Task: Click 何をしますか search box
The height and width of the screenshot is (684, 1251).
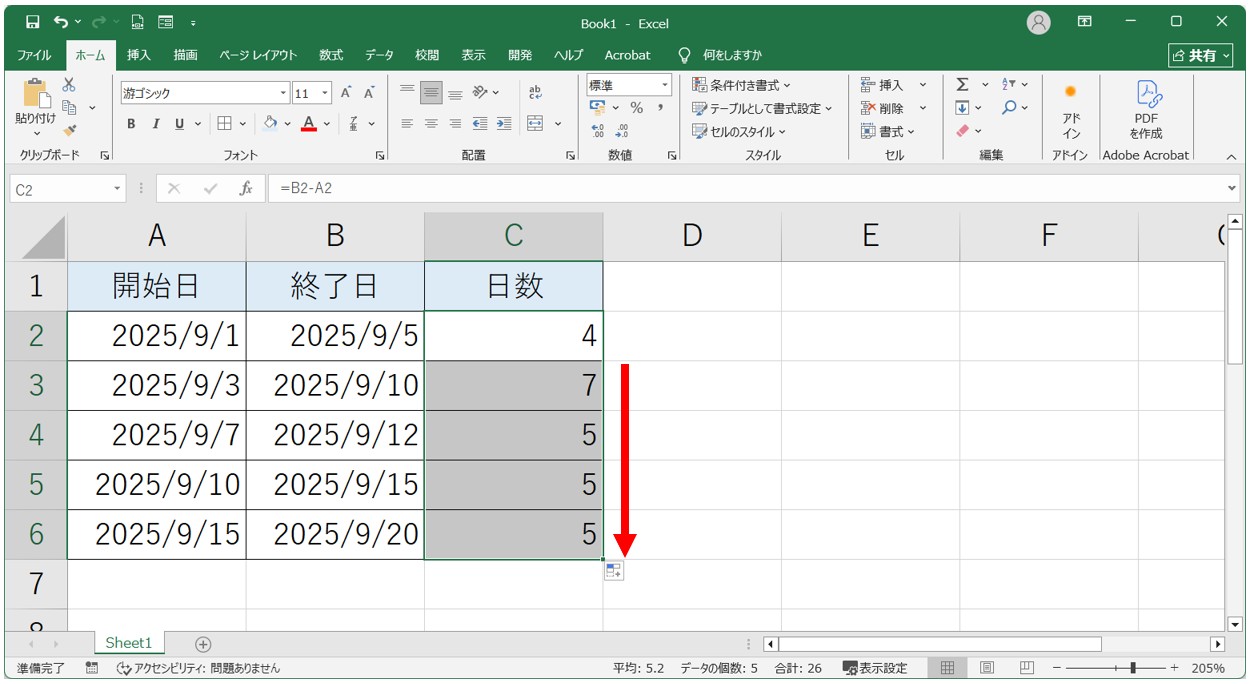Action: coord(732,55)
